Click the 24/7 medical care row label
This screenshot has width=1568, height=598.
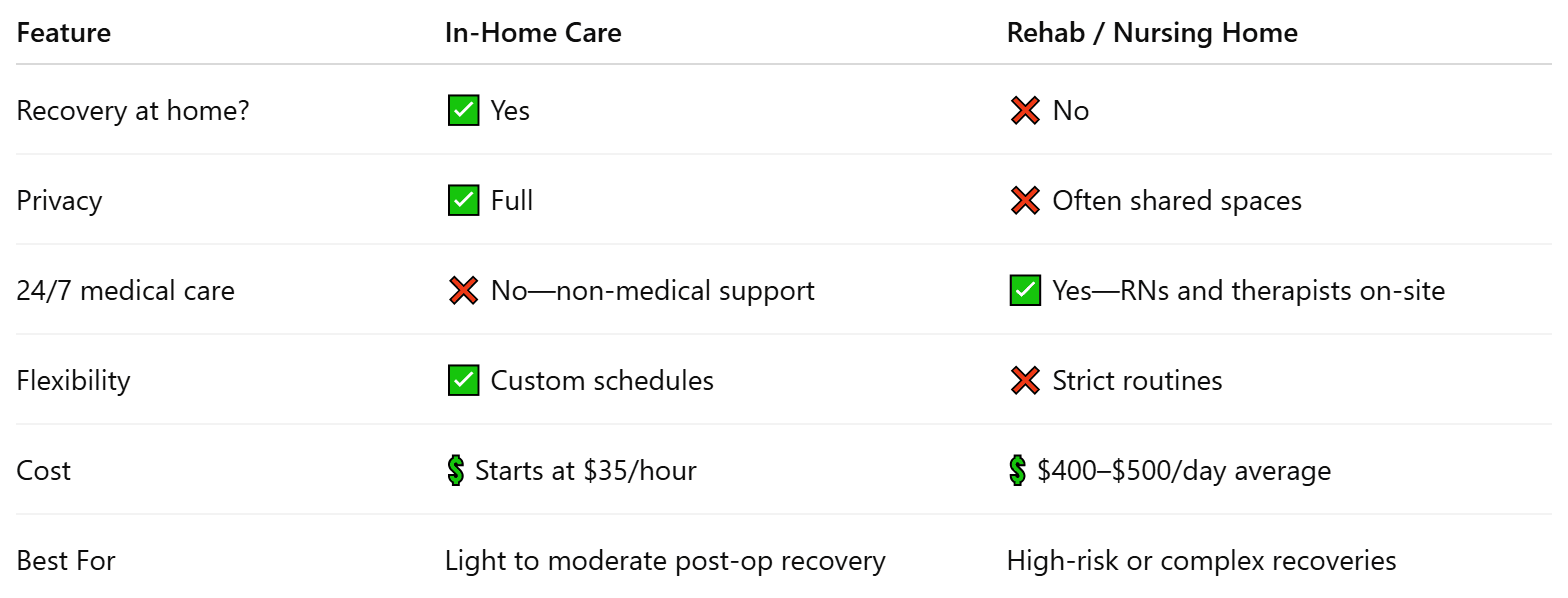pos(125,291)
